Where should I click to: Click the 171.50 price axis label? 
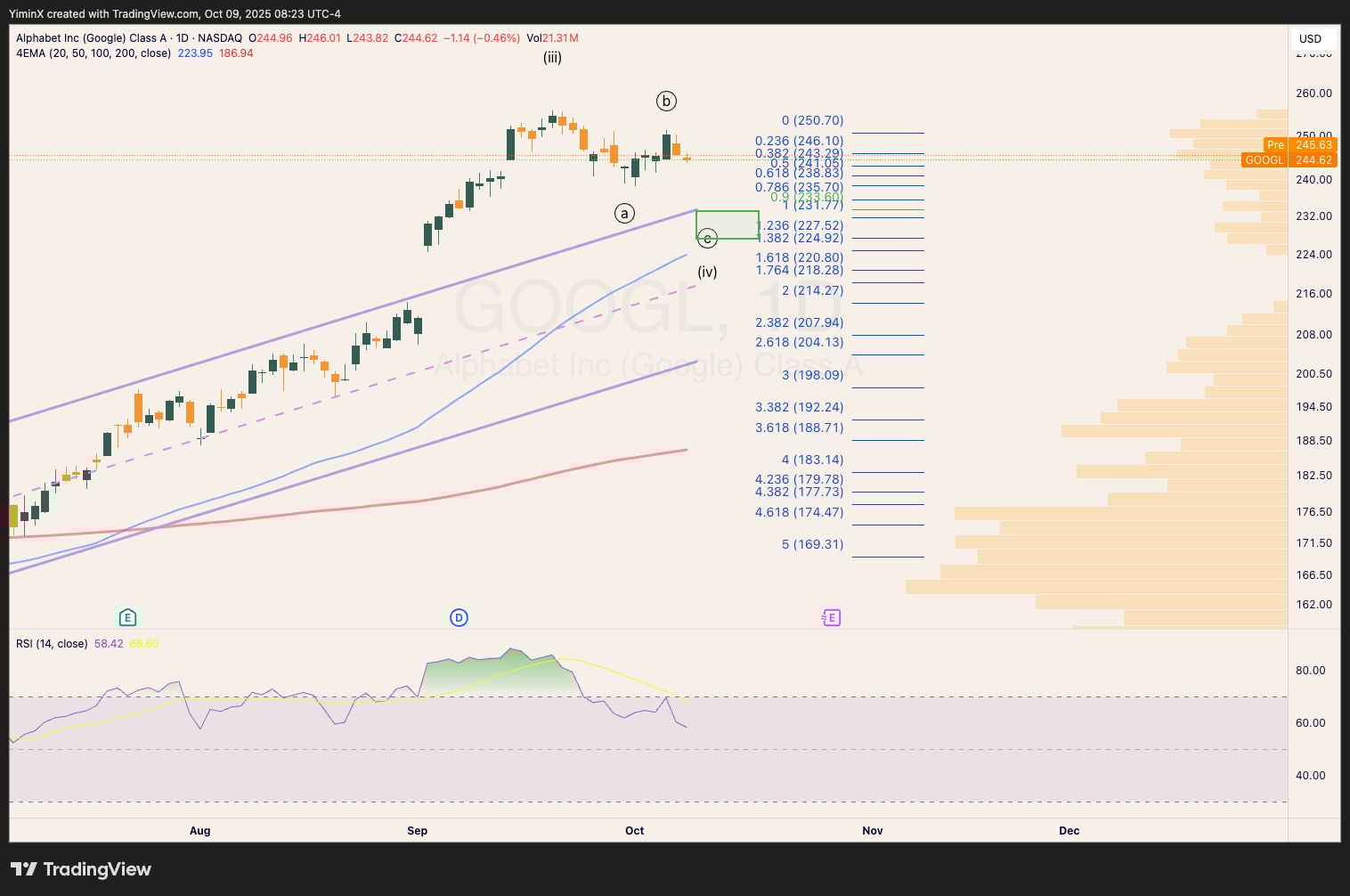point(1314,543)
